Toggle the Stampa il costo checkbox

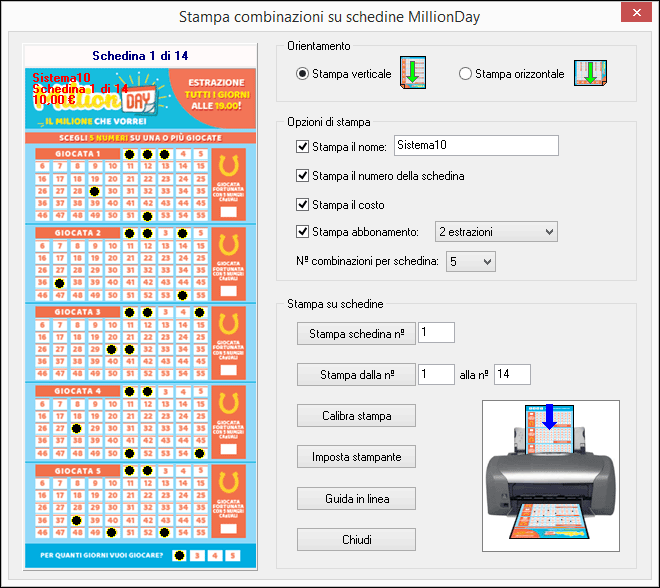coord(303,204)
